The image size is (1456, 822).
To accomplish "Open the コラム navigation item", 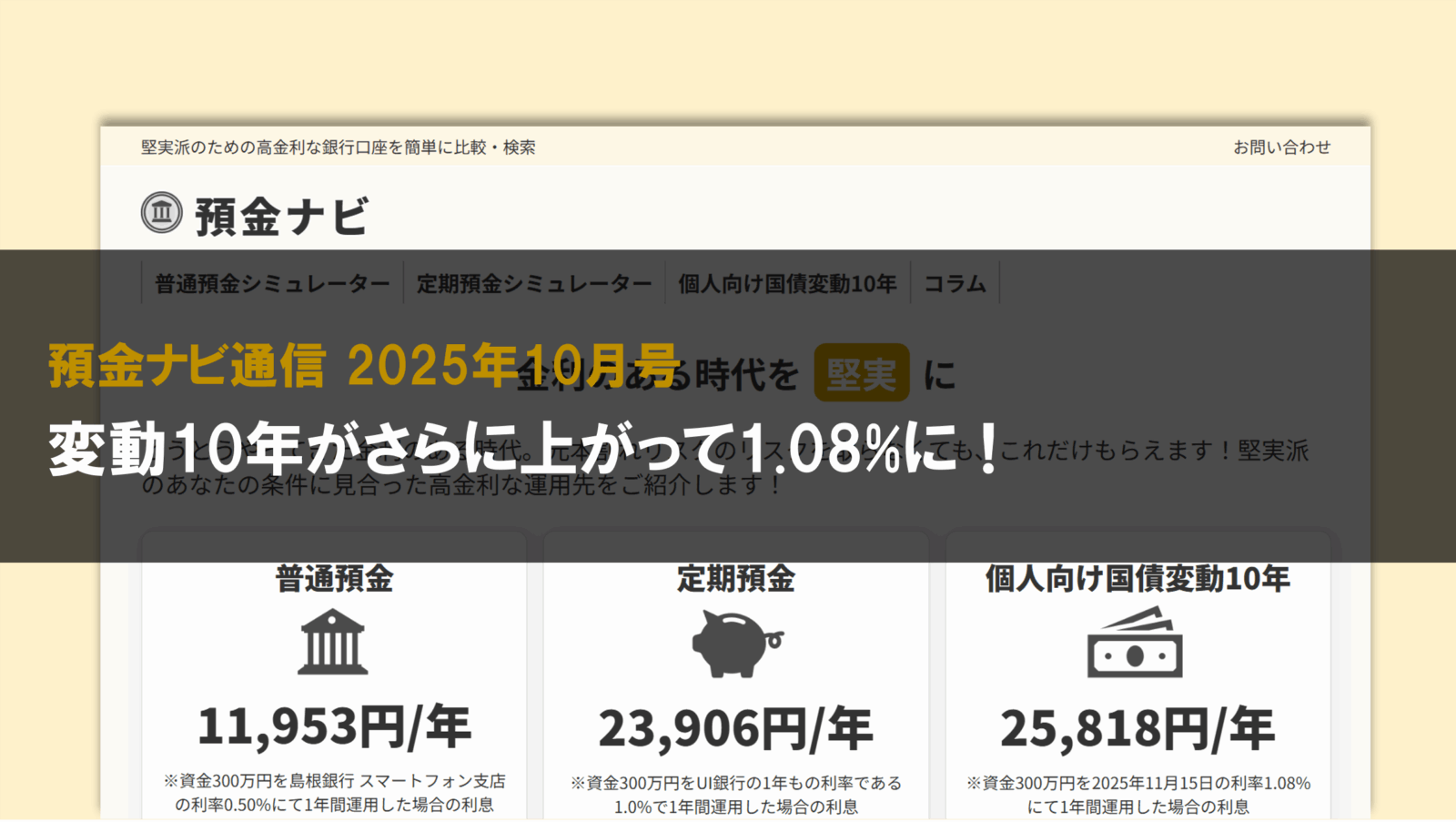I will coord(955,284).
